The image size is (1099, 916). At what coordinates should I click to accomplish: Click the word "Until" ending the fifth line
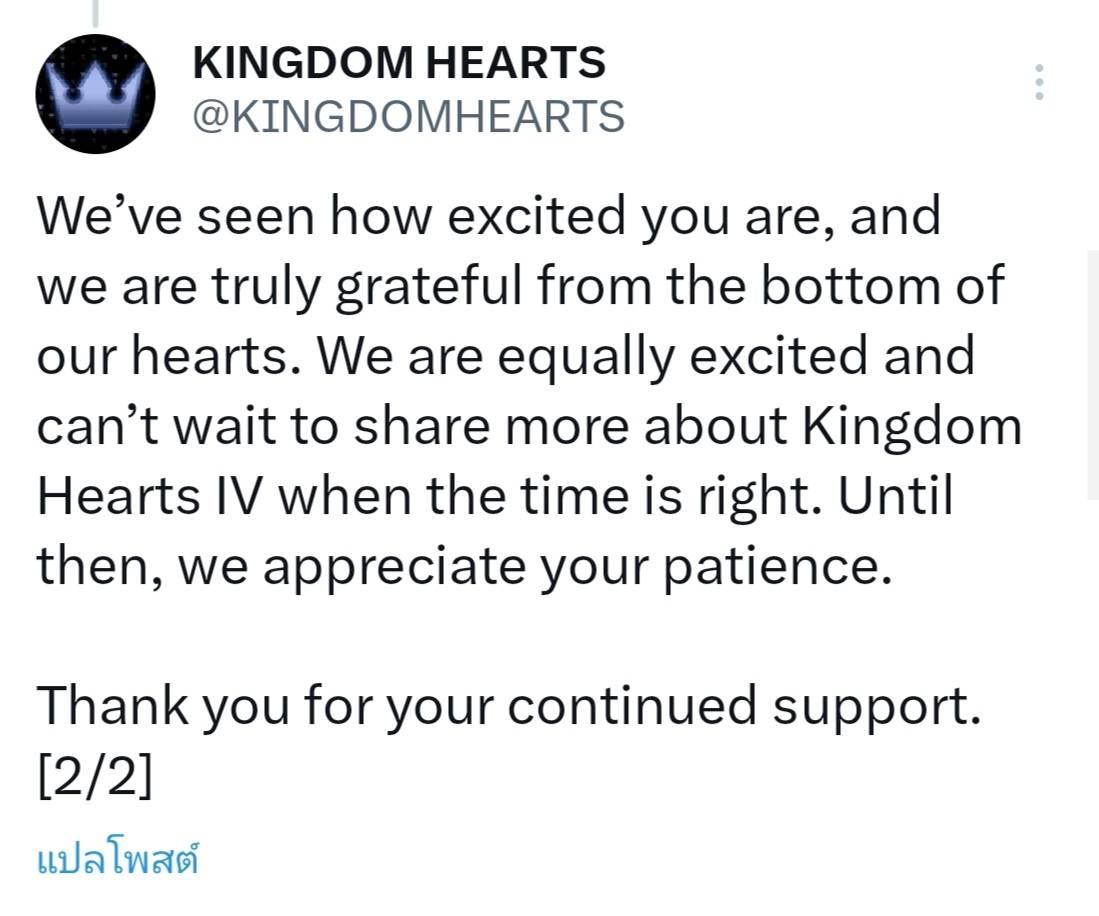coord(895,495)
